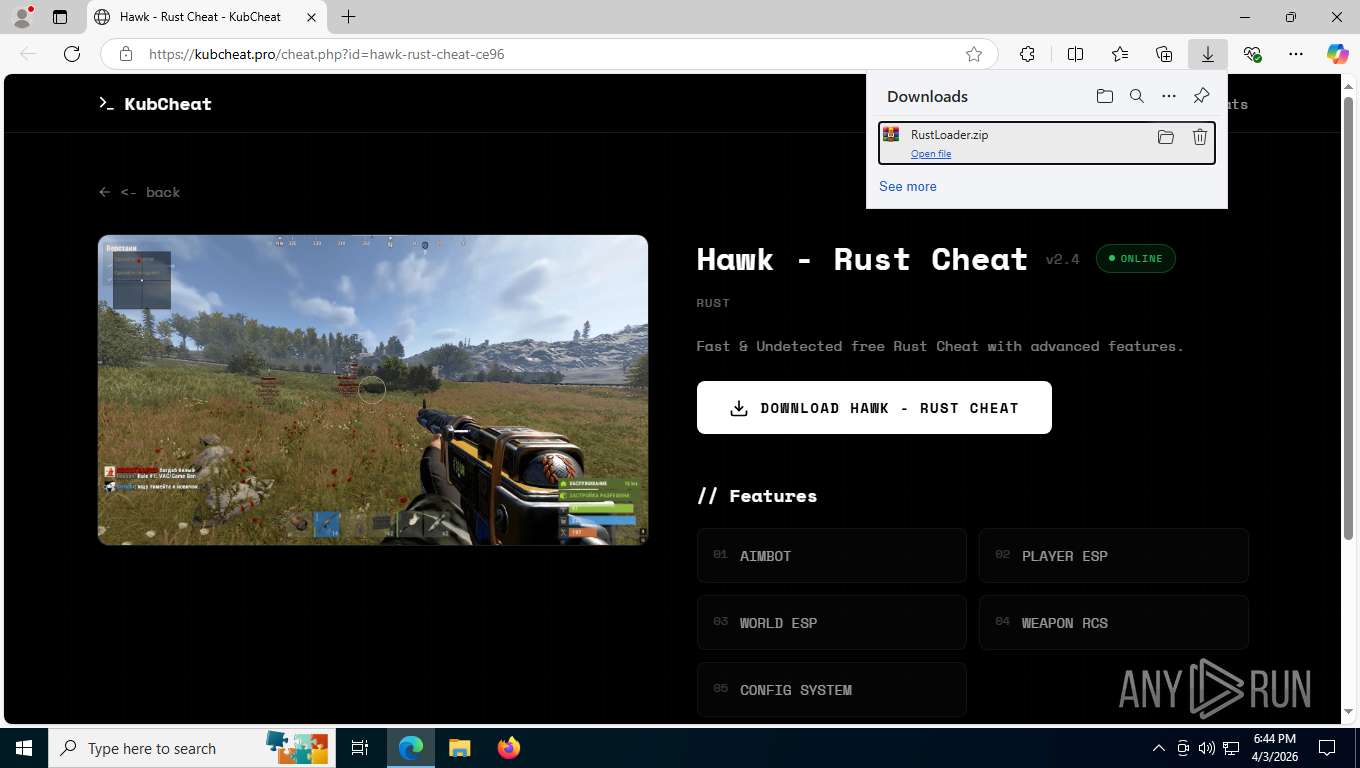This screenshot has height=768, width=1360.
Task: Click See more in Downloads
Action: 908,186
